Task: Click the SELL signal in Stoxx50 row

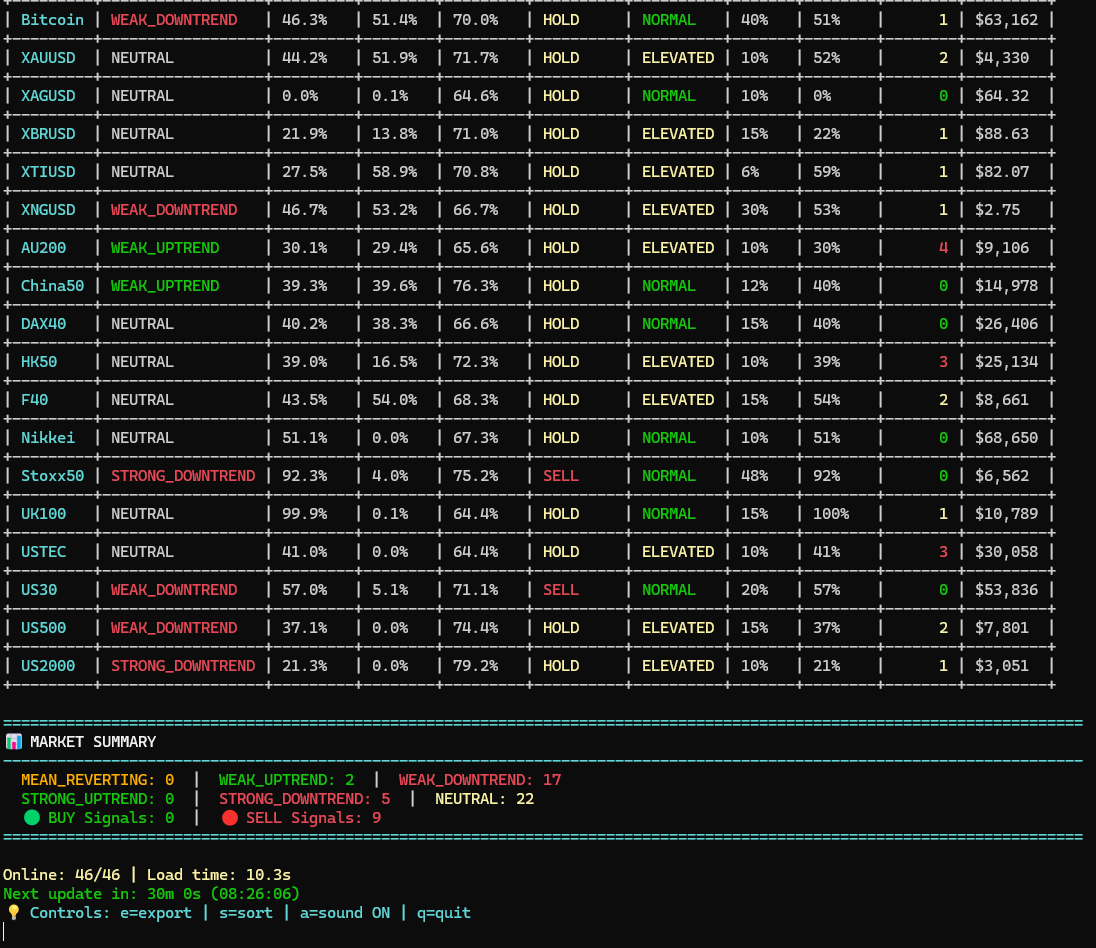Action: click(x=561, y=476)
